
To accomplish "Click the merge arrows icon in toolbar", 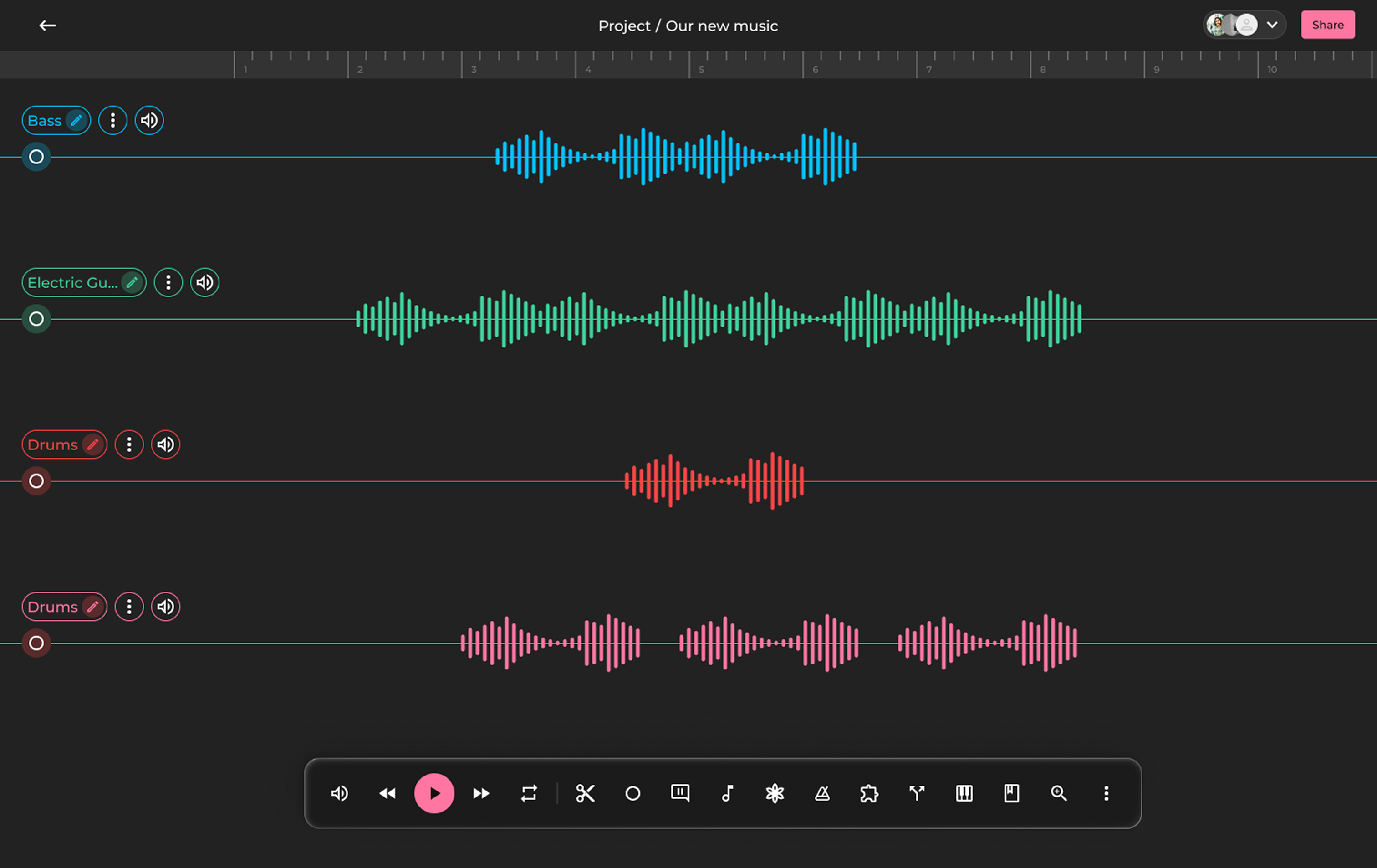I will (x=917, y=793).
